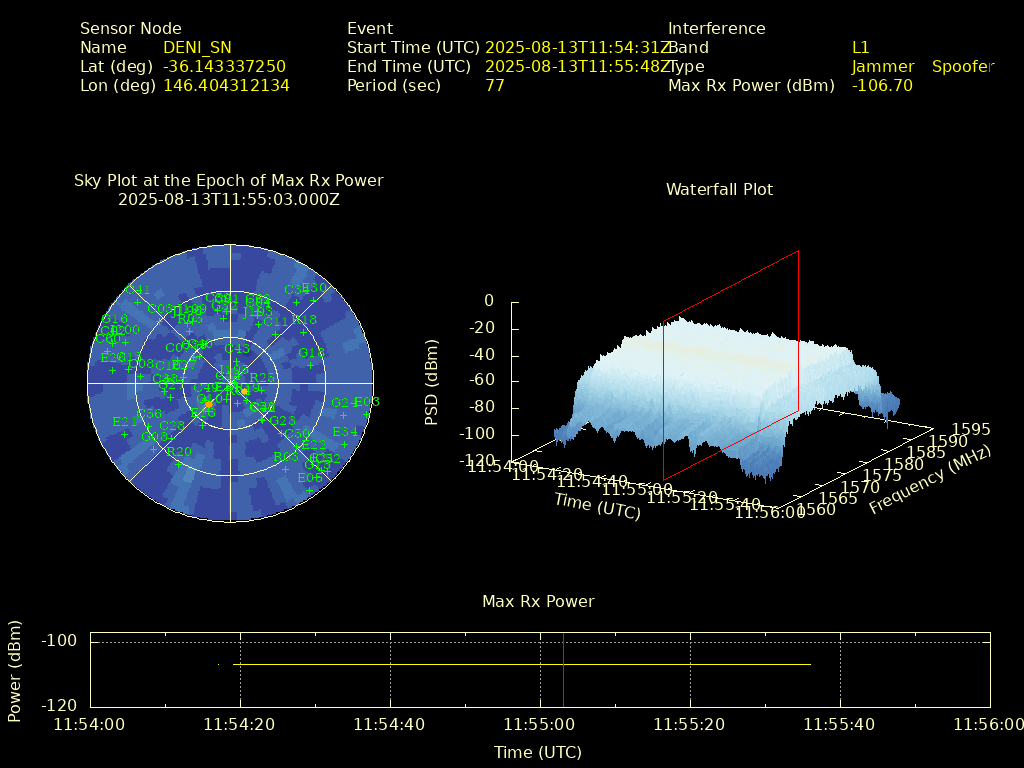This screenshot has height=768, width=1024.
Task: Click the R18 satellite marker
Action: point(304,332)
